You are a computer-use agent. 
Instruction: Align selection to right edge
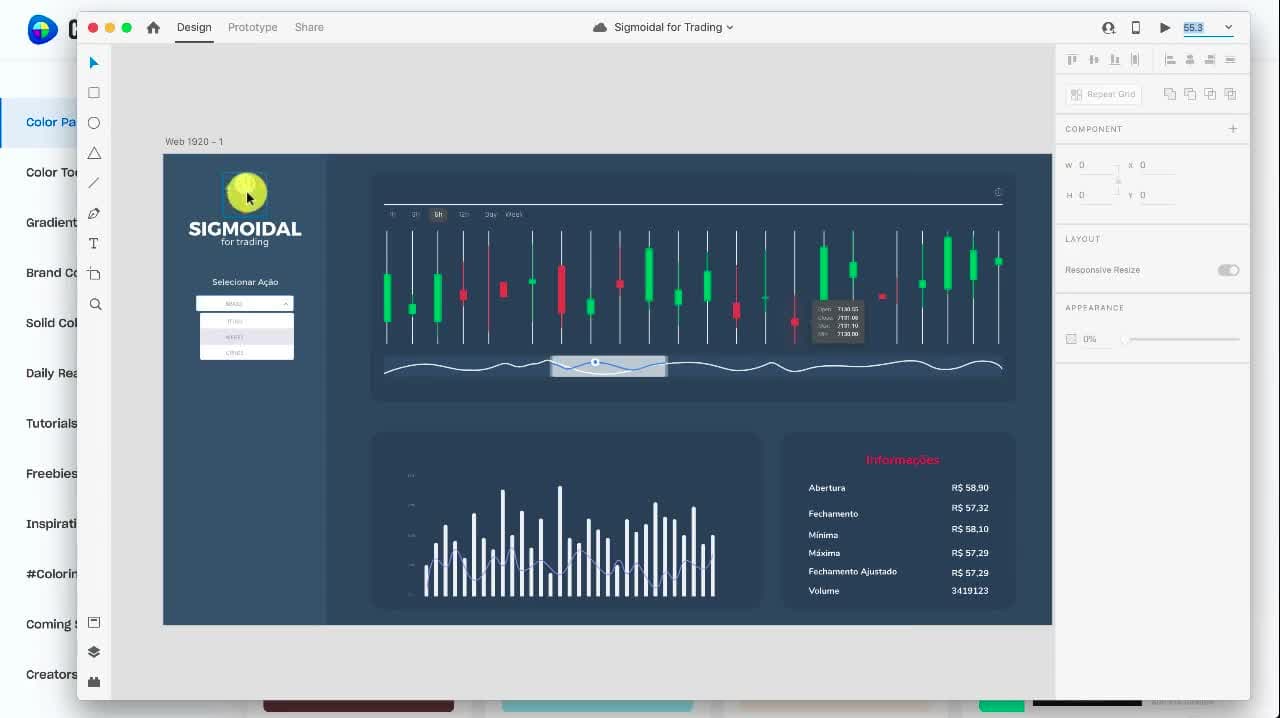(x=1210, y=60)
